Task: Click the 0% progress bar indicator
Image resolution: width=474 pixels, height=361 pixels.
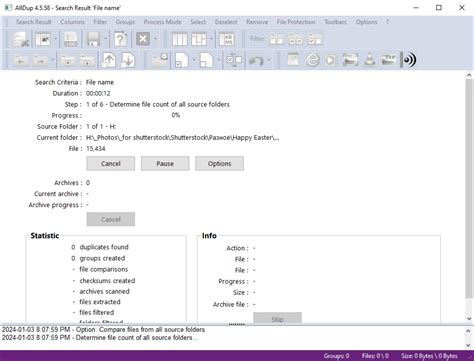Action: [176, 115]
